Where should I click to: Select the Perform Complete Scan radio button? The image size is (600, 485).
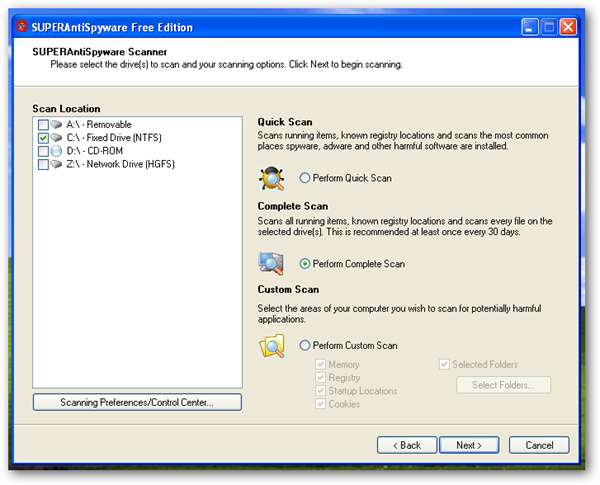click(x=305, y=264)
